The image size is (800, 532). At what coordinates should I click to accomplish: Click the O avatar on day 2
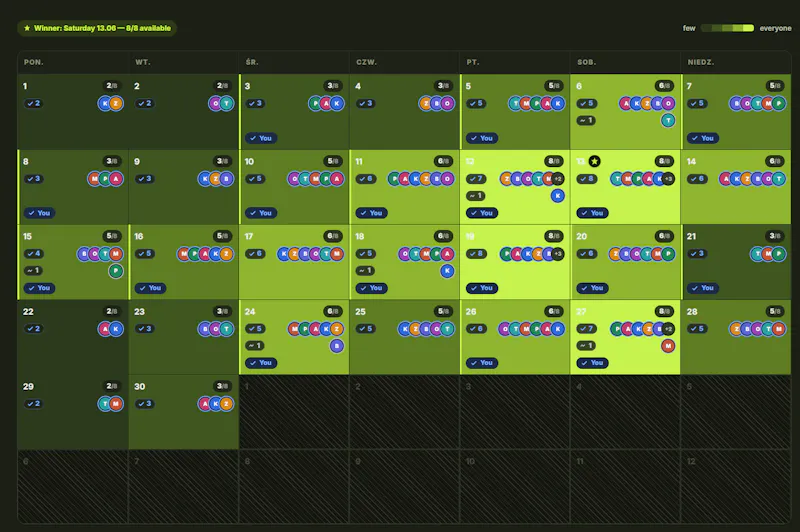coord(216,104)
